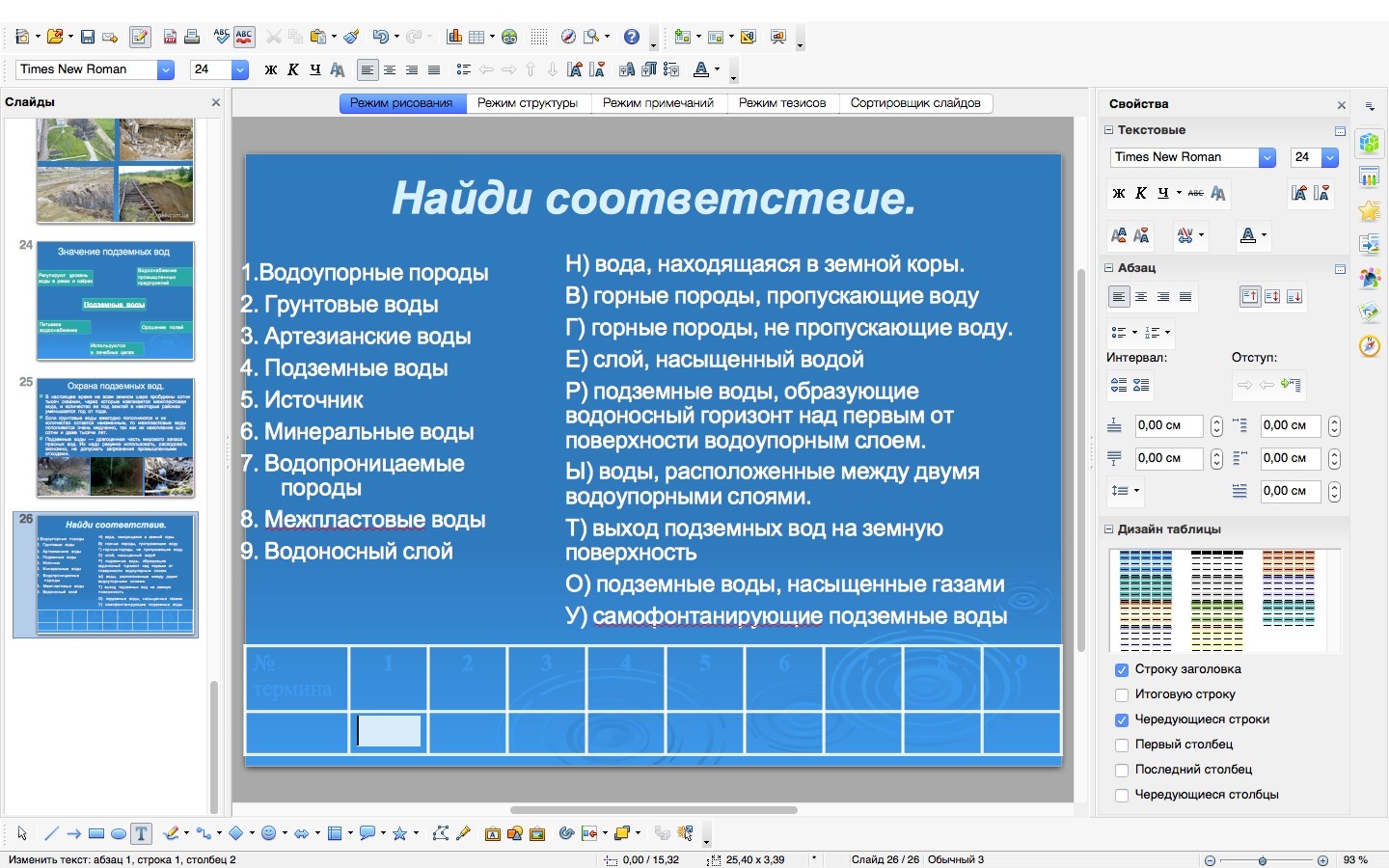Uncheck 'Строку заголовка' checkbox

pyautogui.click(x=1122, y=669)
